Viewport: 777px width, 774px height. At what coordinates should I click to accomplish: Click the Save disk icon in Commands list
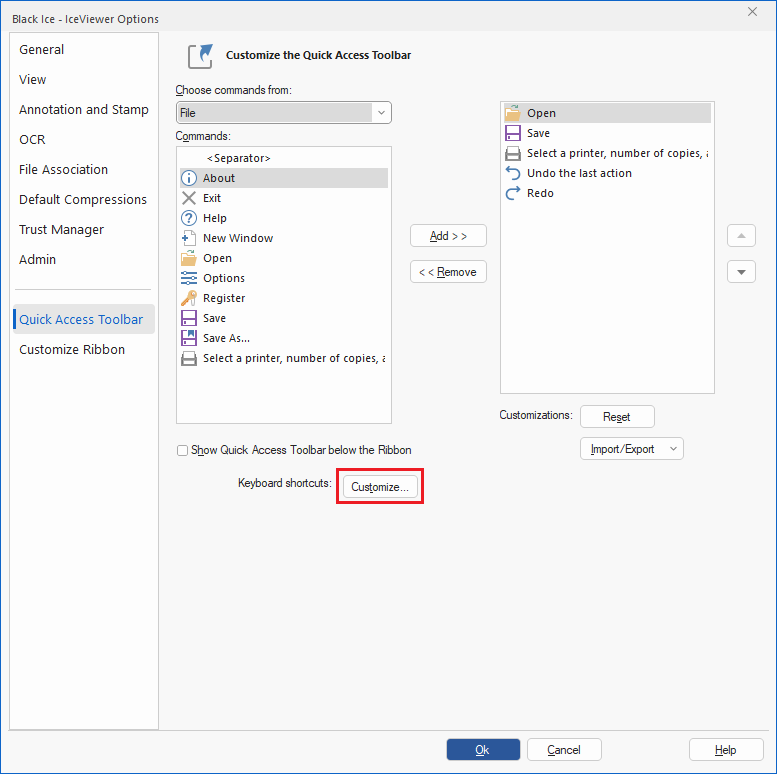point(189,318)
